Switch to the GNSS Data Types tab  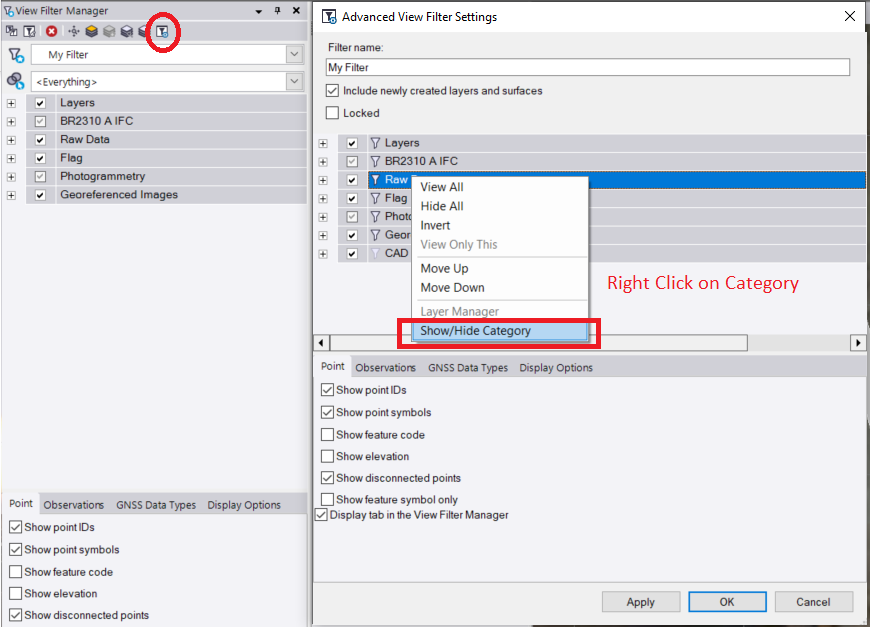[x=468, y=367]
